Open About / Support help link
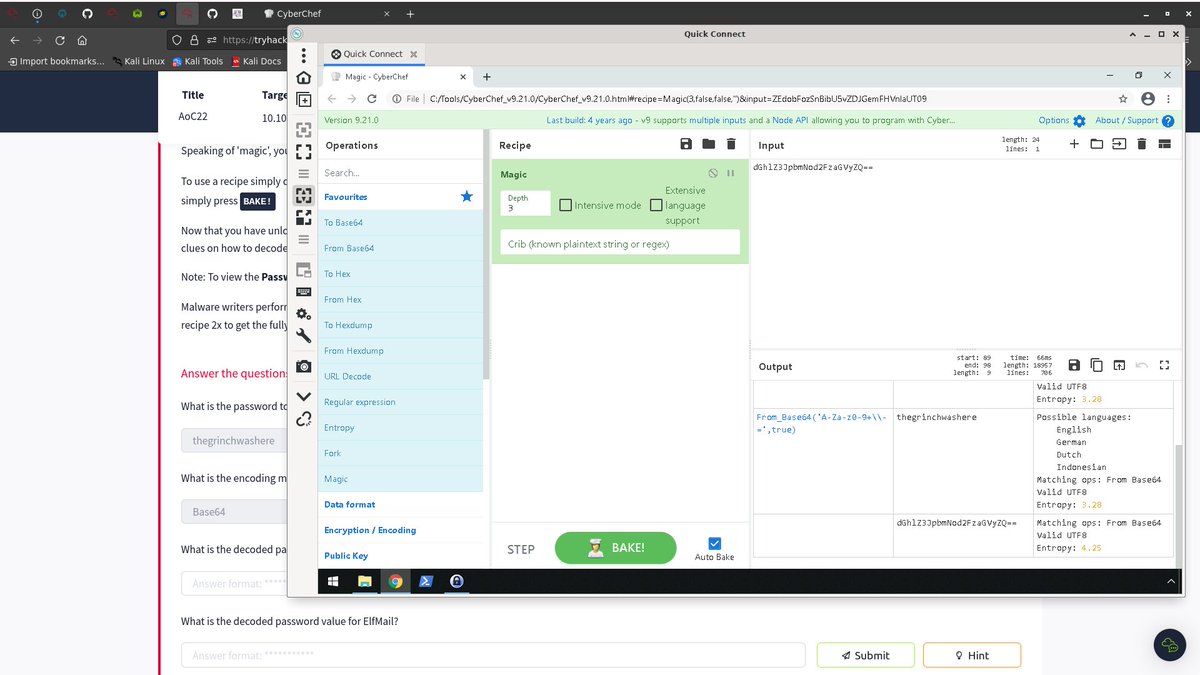Screen dimensions: 1200x675 1135,120
